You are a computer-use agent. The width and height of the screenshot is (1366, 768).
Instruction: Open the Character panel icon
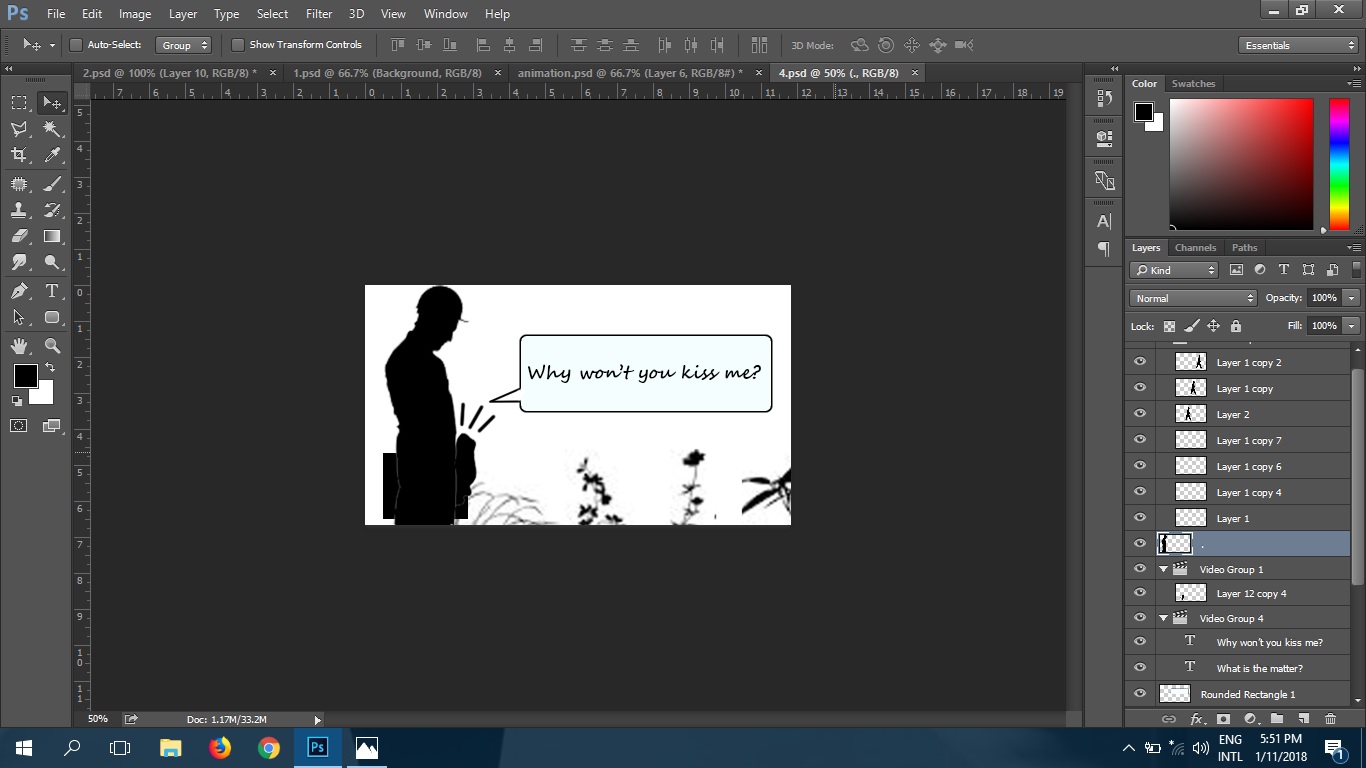tap(1104, 221)
